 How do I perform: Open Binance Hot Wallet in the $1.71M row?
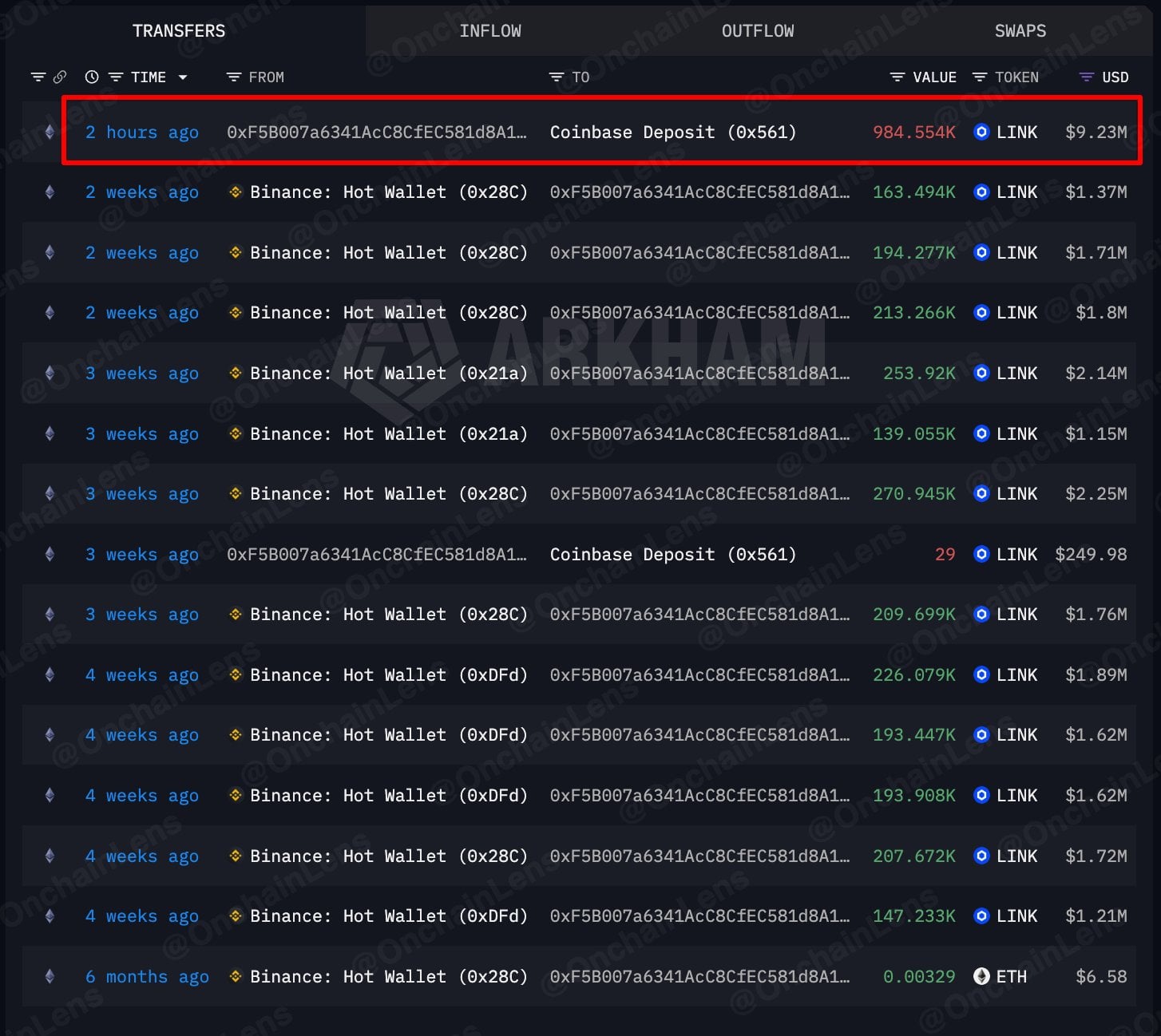pyautogui.click(x=389, y=253)
